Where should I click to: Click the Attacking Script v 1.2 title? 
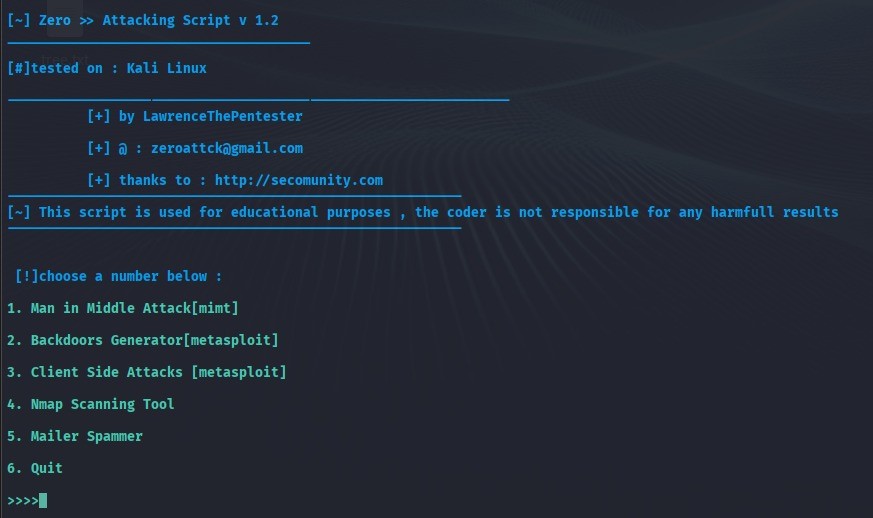coord(190,20)
